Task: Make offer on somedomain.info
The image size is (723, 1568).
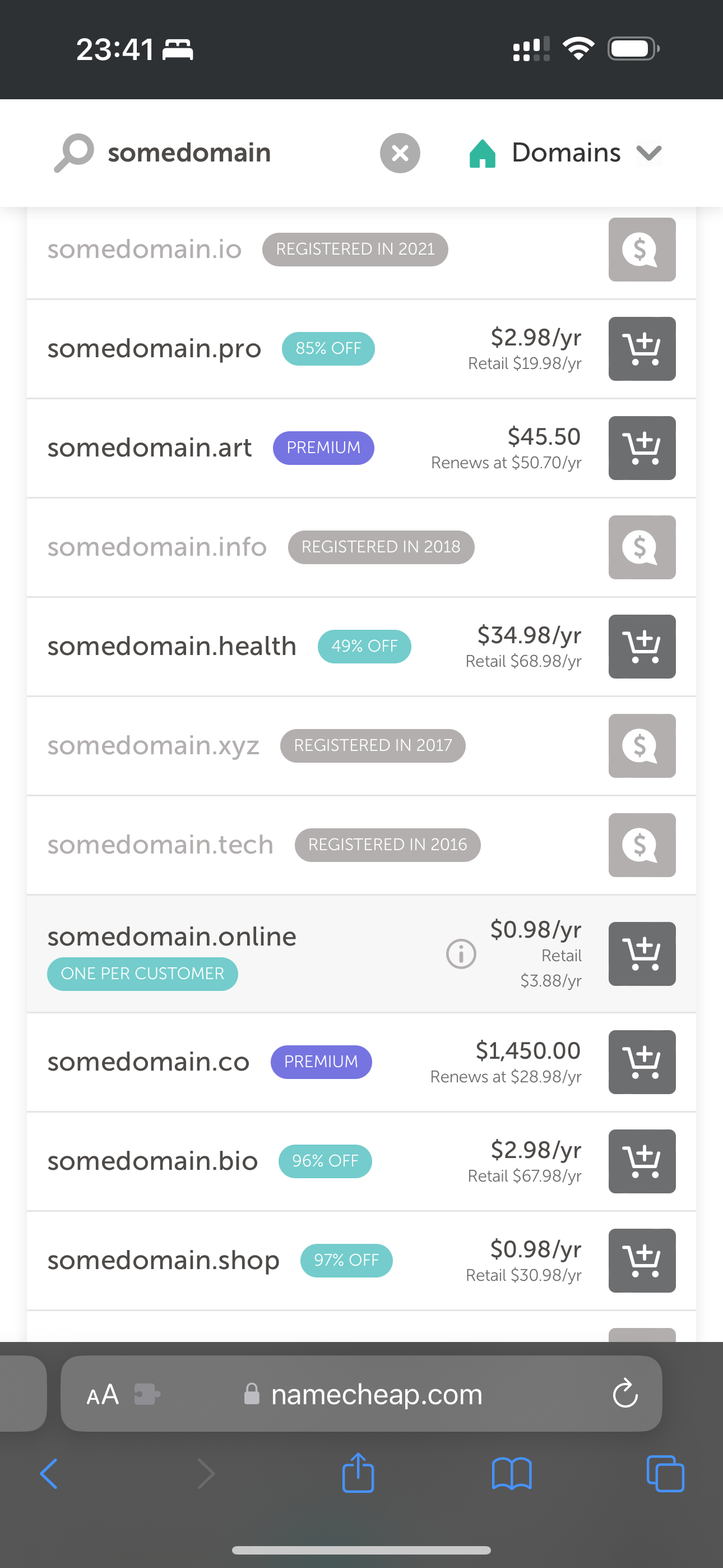Action: click(641, 547)
